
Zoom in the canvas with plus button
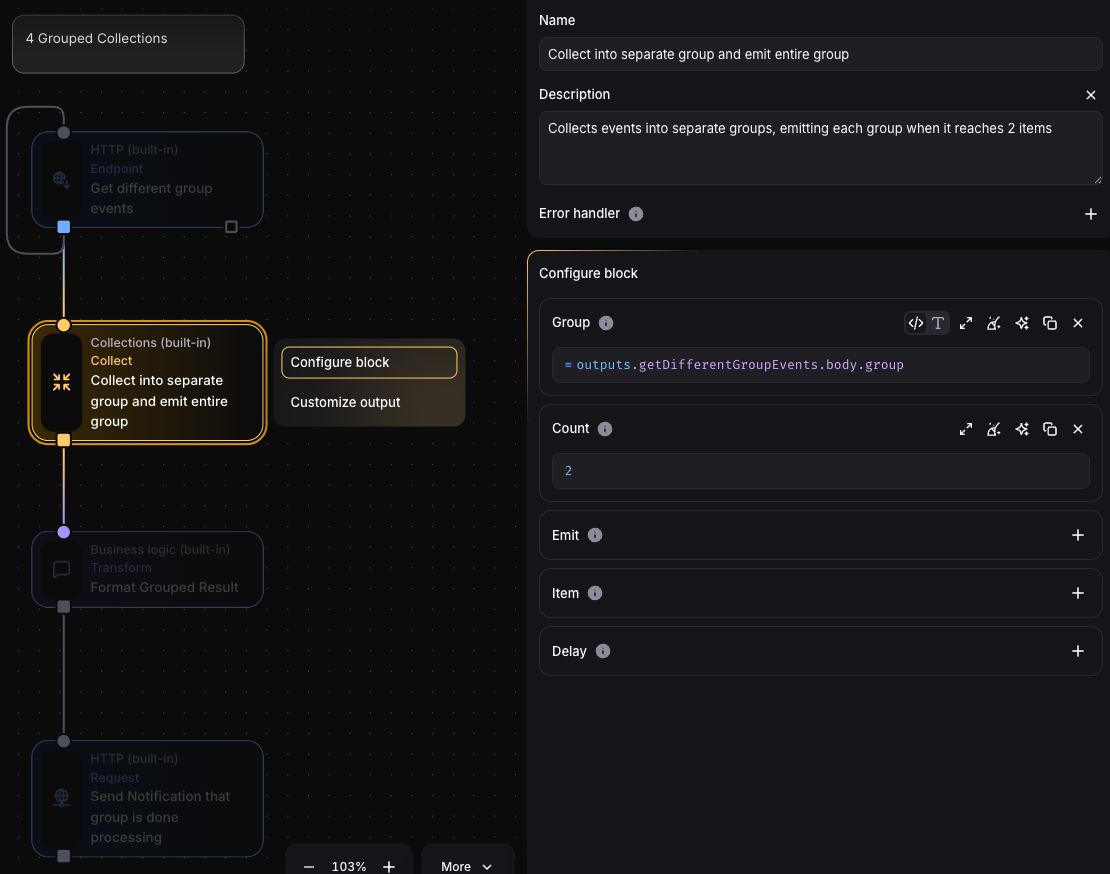[x=389, y=866]
